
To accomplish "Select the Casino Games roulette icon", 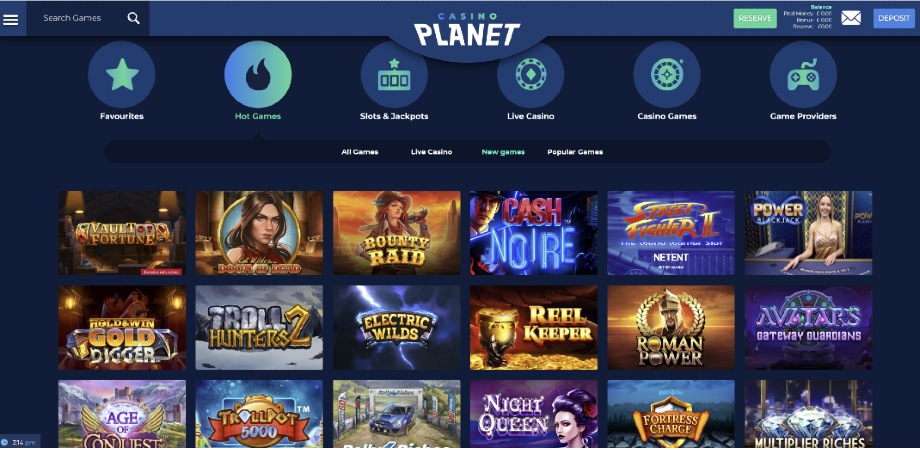I will (667, 75).
